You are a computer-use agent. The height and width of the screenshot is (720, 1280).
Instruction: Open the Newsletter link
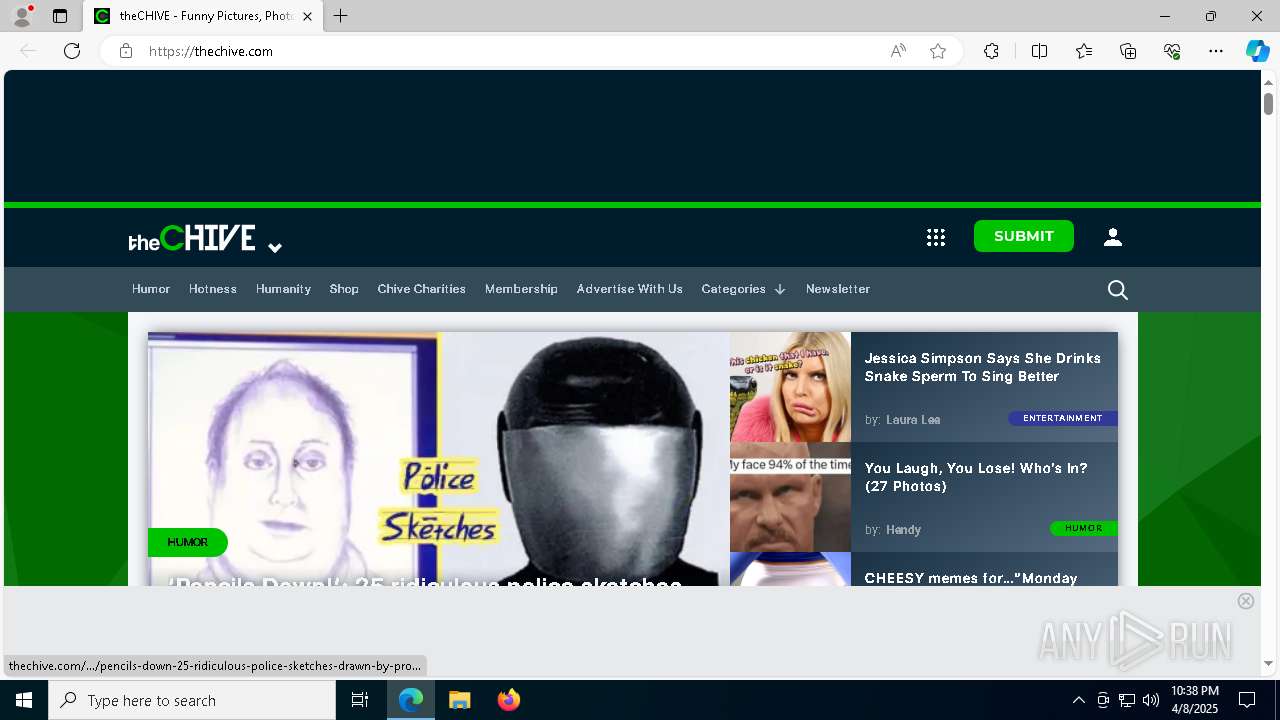point(838,289)
